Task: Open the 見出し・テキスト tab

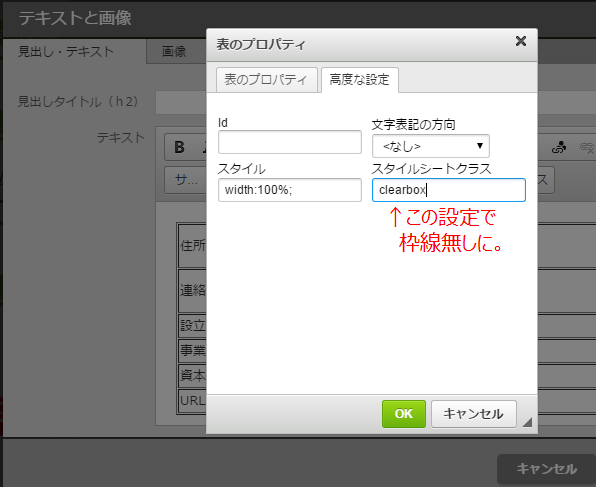Action: 66,52
